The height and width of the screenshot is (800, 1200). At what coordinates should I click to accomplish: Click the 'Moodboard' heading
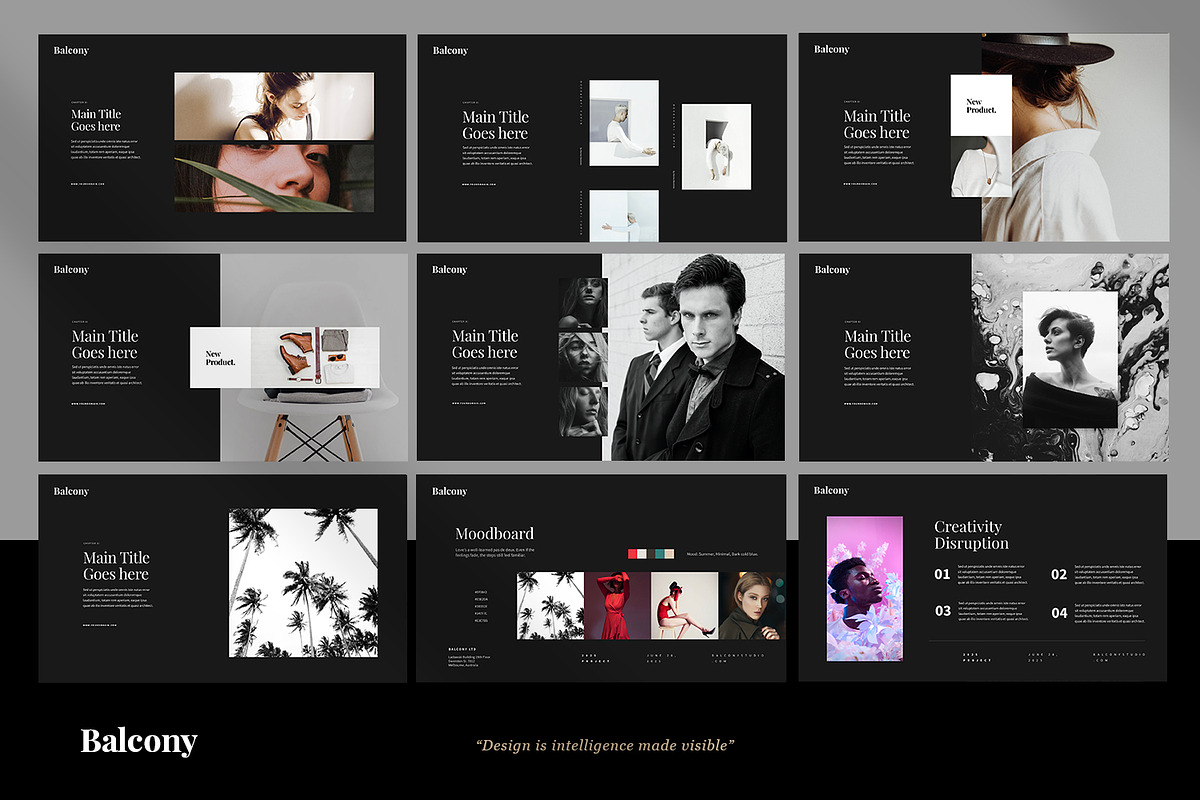(x=494, y=534)
